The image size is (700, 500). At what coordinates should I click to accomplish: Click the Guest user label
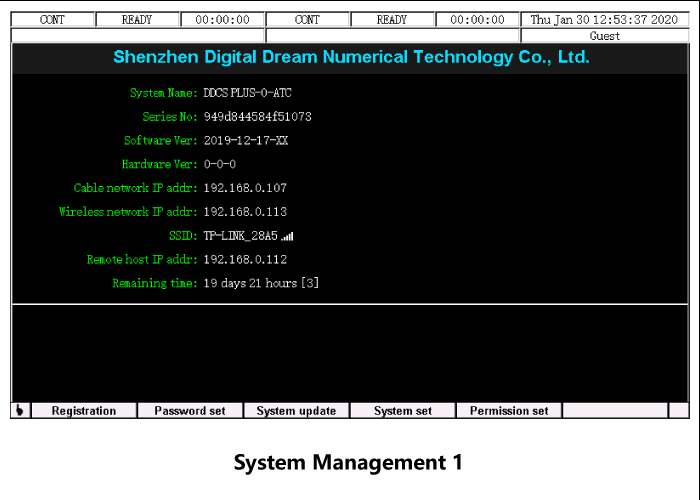click(604, 36)
